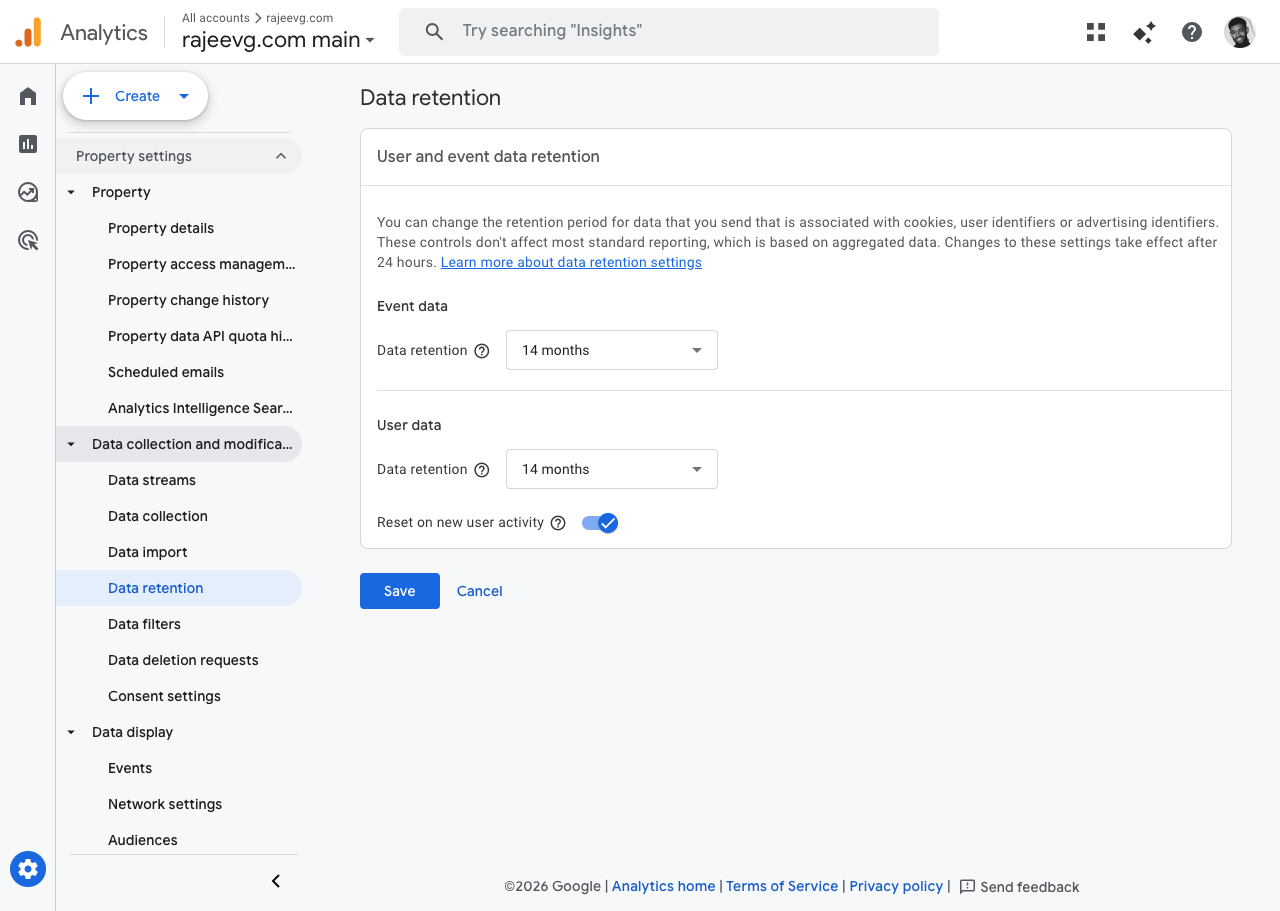Click the Save button

tap(399, 591)
